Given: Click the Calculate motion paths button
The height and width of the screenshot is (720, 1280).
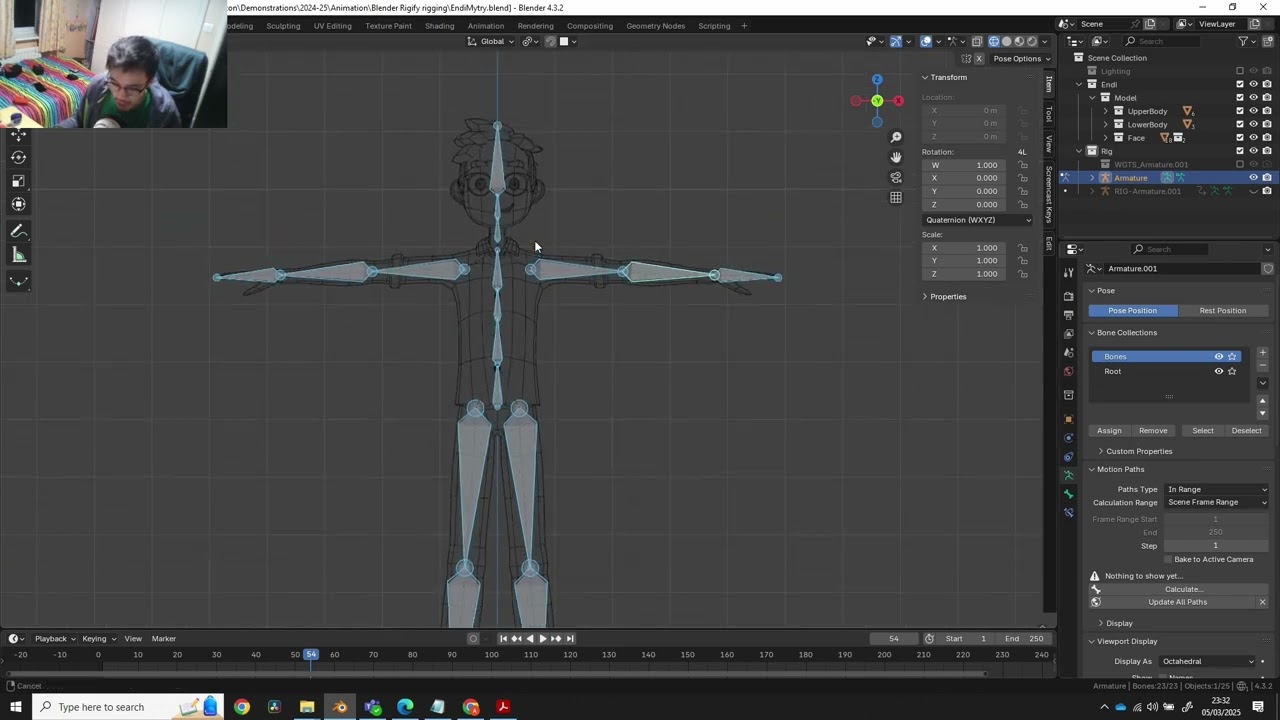Looking at the screenshot, I should point(1183,589).
